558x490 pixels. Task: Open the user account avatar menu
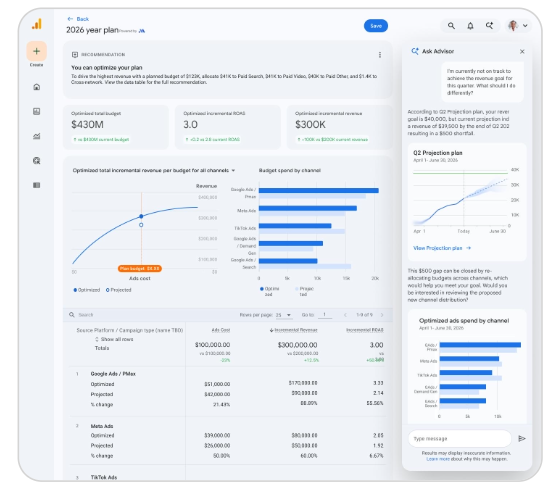[518, 26]
